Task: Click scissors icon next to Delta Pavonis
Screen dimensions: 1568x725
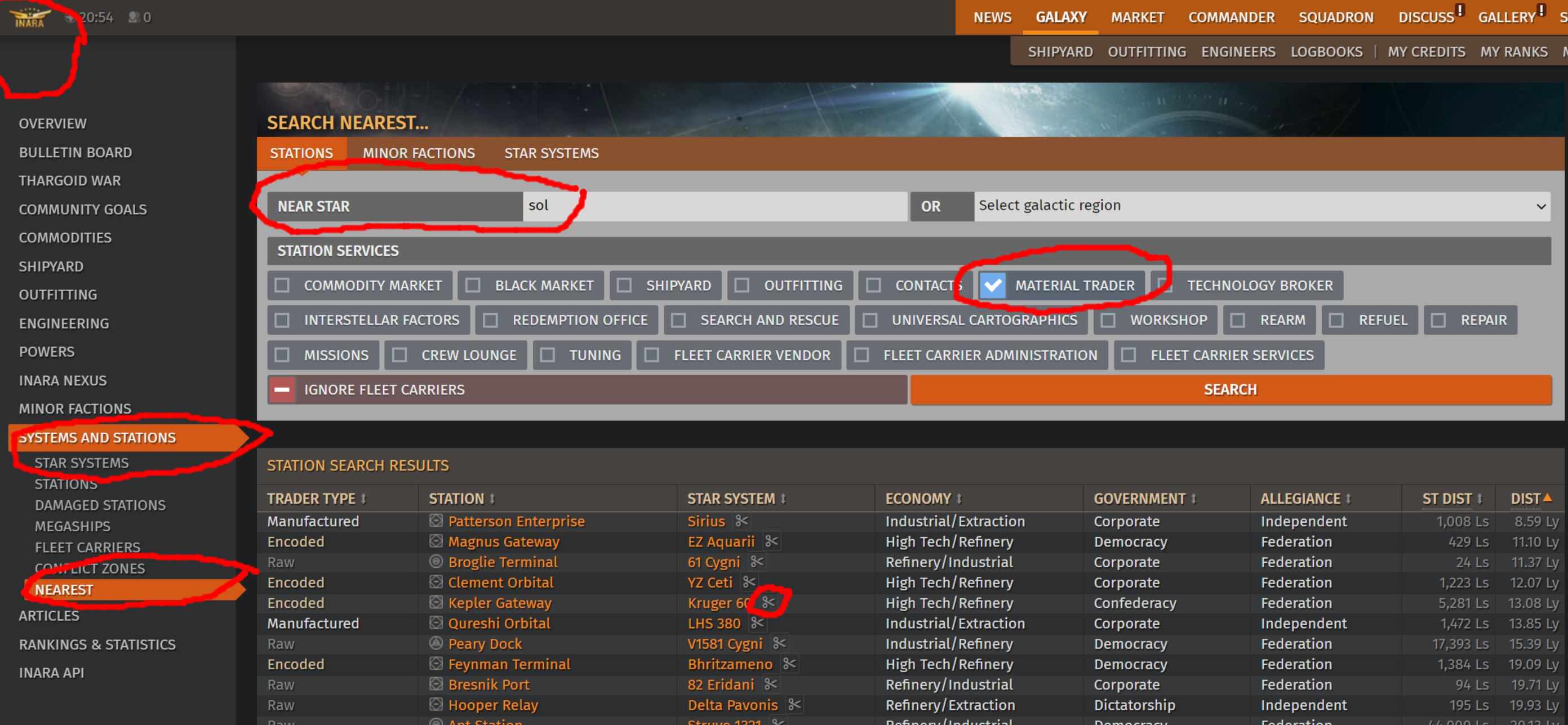Action: (794, 705)
